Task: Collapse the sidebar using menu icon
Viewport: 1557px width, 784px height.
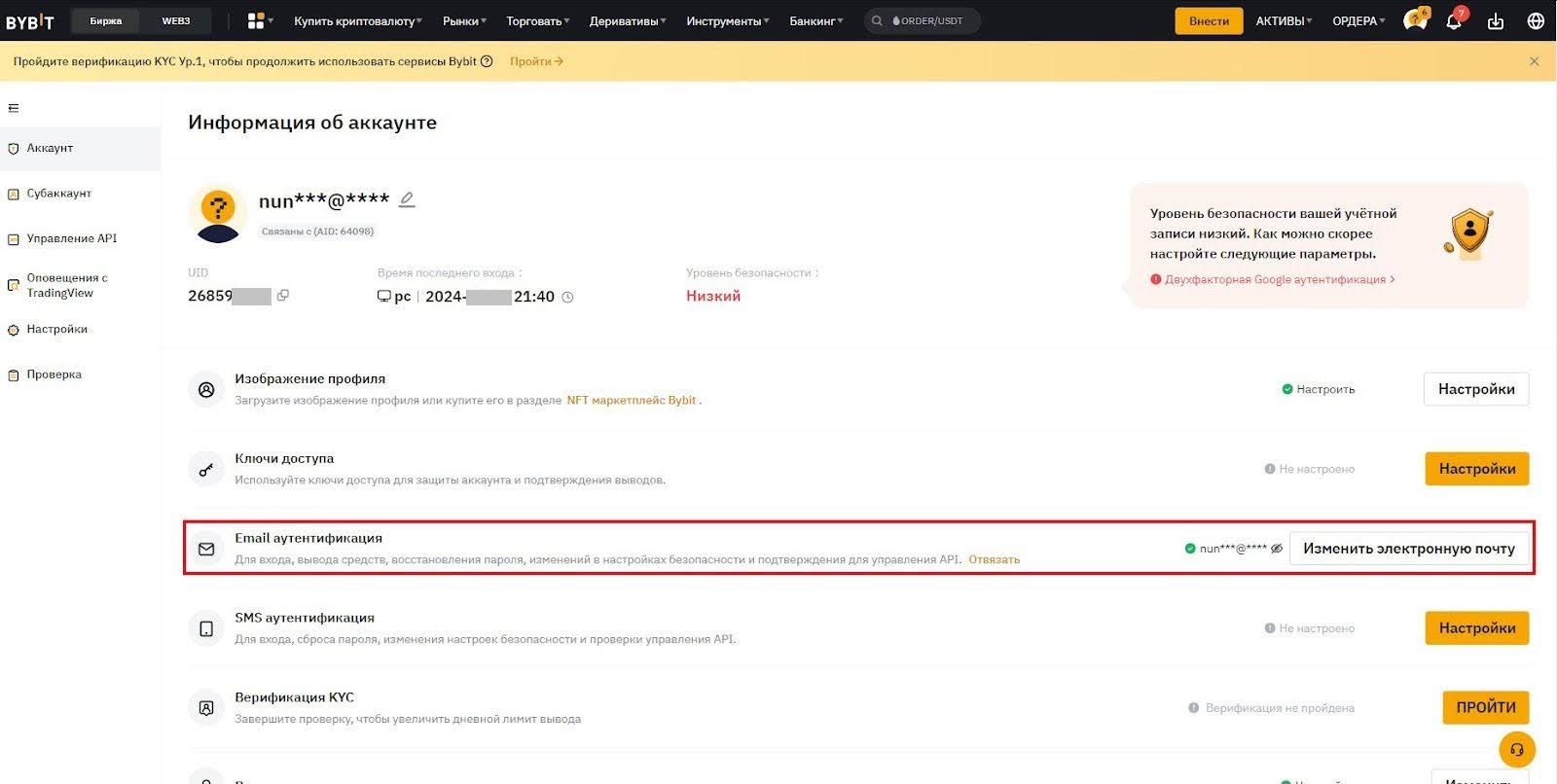Action: (14, 108)
